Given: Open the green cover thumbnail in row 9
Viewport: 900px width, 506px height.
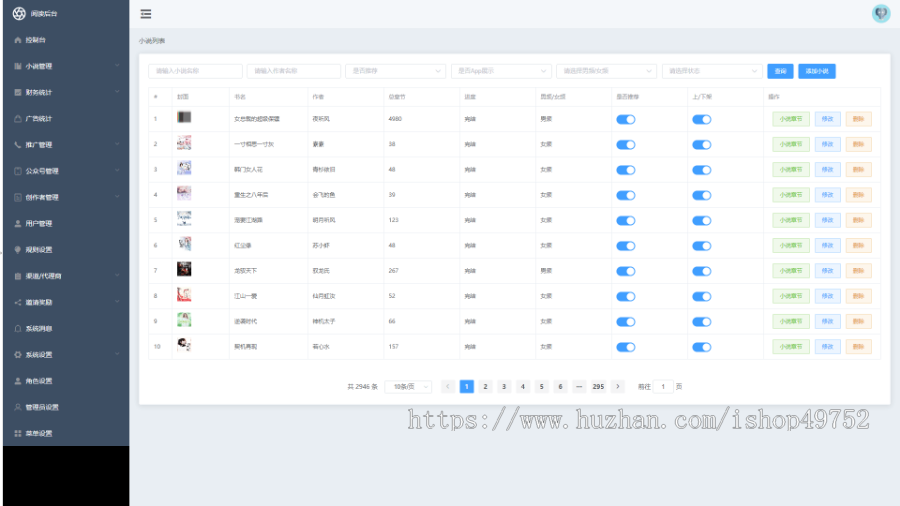Looking at the screenshot, I should (184, 320).
